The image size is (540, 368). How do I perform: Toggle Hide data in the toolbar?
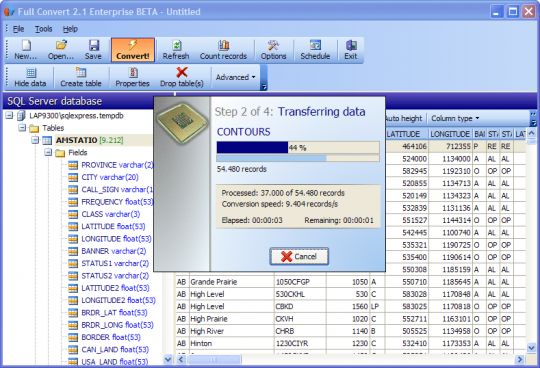pos(30,77)
